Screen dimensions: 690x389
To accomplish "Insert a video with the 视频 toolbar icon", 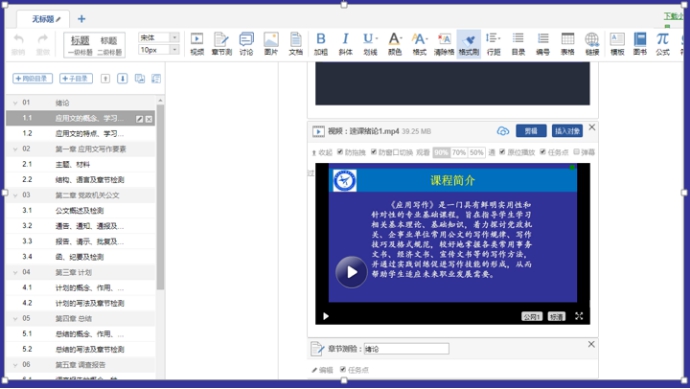I will coord(197,44).
